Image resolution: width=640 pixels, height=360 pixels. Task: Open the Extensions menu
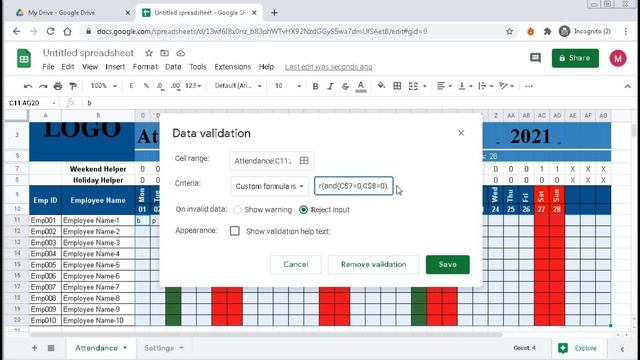[233, 67]
